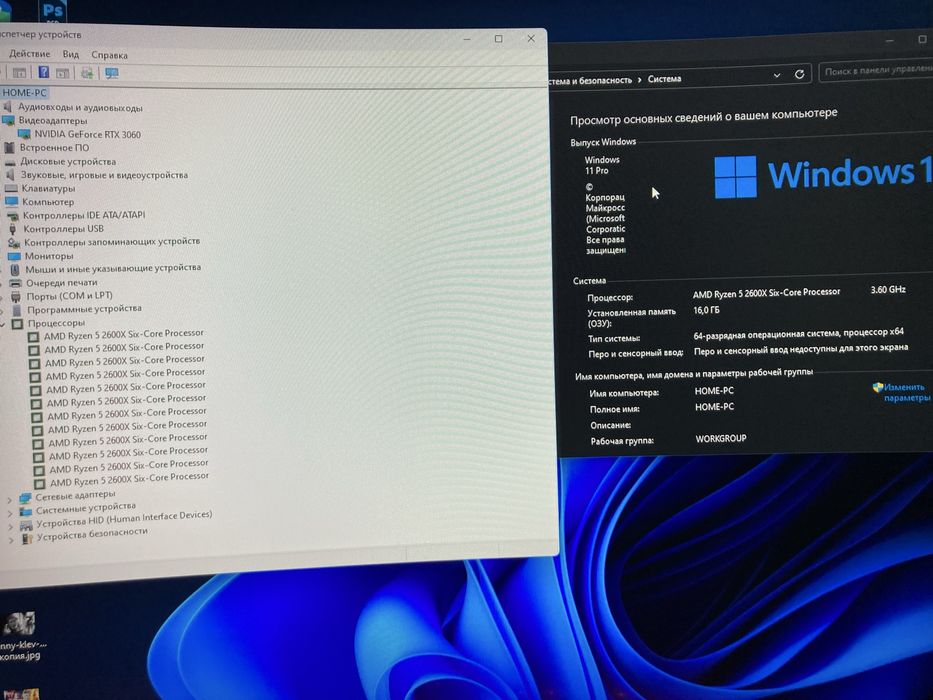
Task: Select the Процессоры category label
Action: [x=56, y=323]
